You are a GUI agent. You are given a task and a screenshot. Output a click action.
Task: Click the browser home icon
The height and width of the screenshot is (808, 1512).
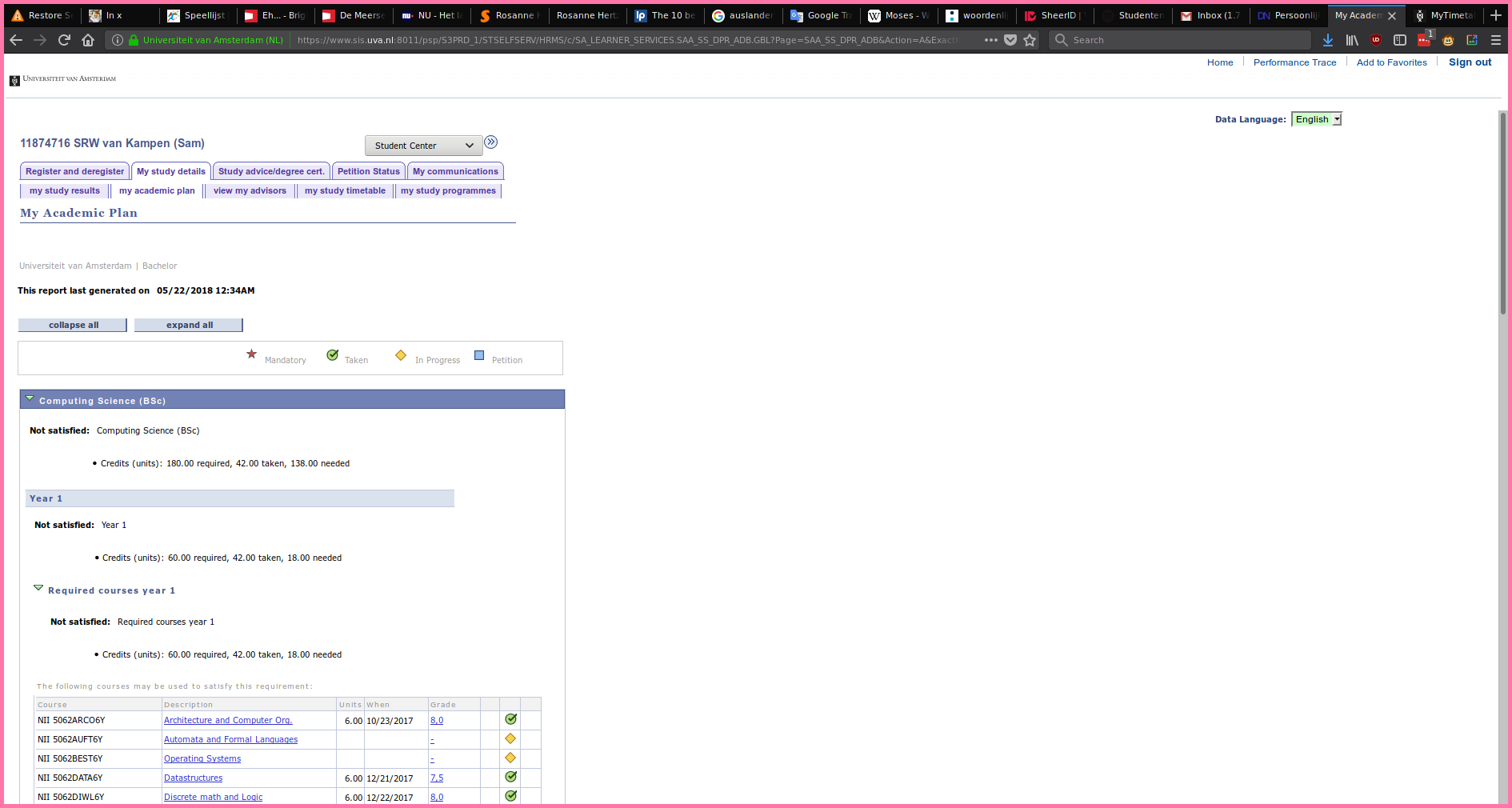(x=88, y=40)
